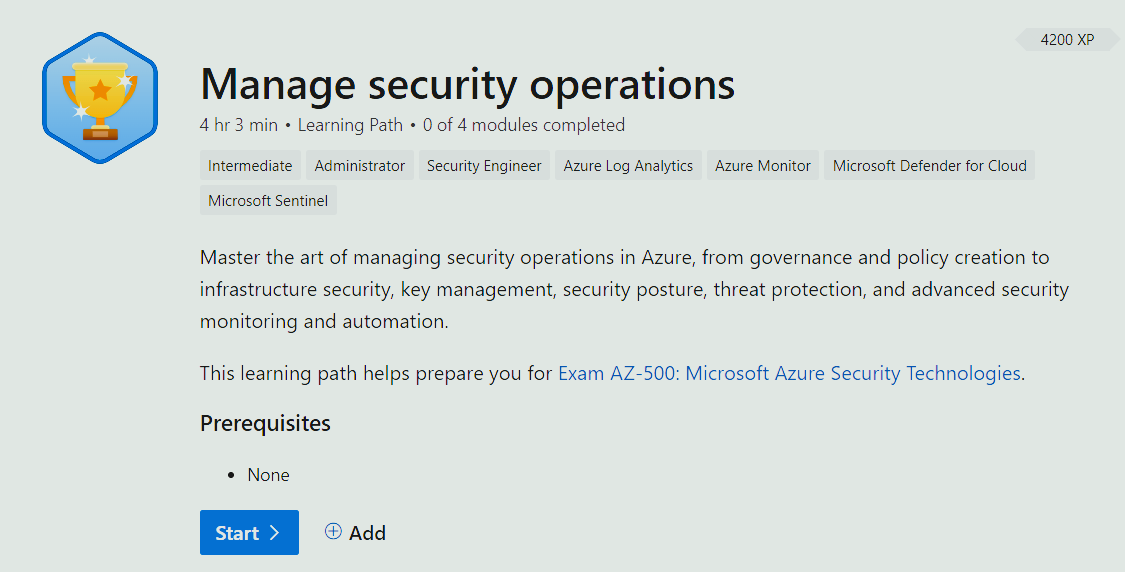The height and width of the screenshot is (572, 1125).
Task: Click the Microsoft Defender for Cloud tag
Action: click(929, 166)
